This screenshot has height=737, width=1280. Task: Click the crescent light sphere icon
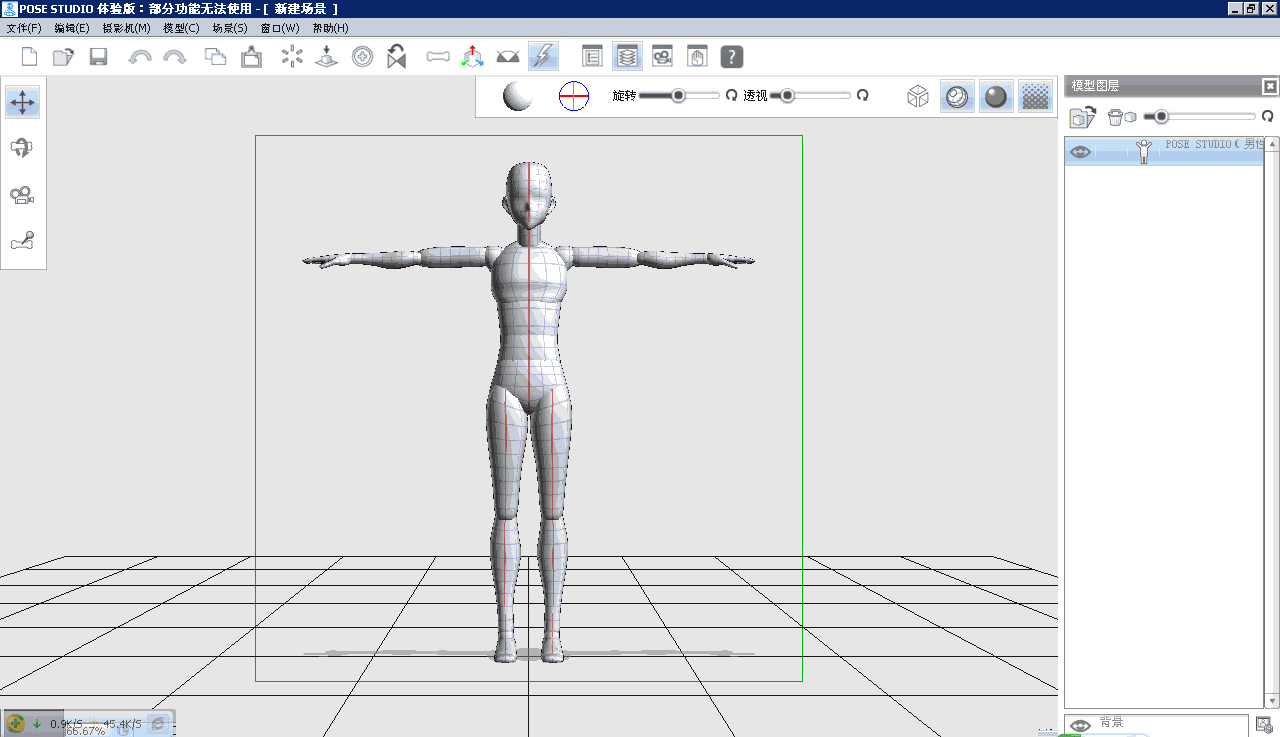(x=518, y=97)
